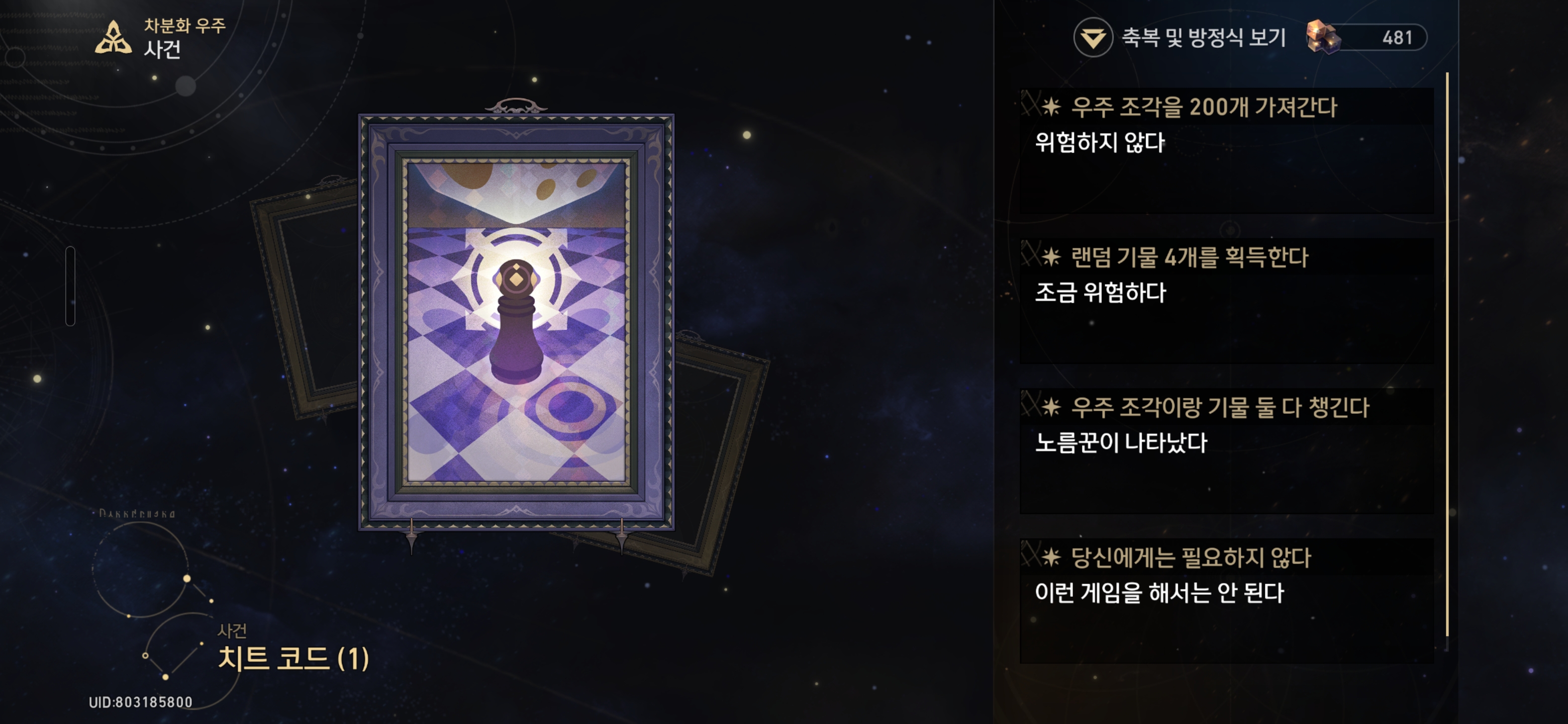Pick option 우주 조각이랑 기물 둘 다 챙긴다
Viewport: 1568px width, 724px height.
(x=1227, y=451)
